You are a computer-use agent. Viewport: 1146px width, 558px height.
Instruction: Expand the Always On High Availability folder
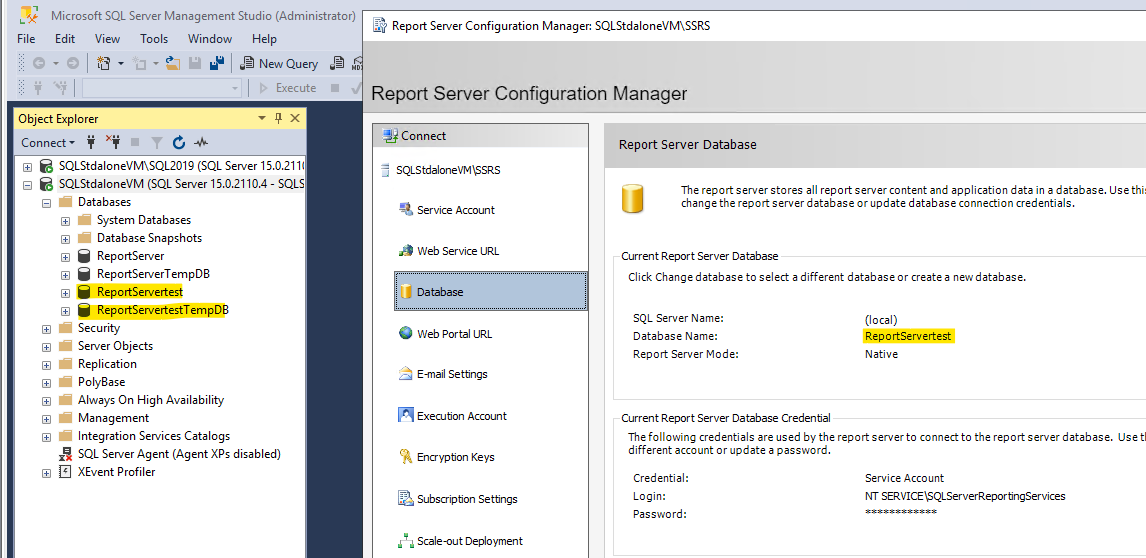click(46, 401)
